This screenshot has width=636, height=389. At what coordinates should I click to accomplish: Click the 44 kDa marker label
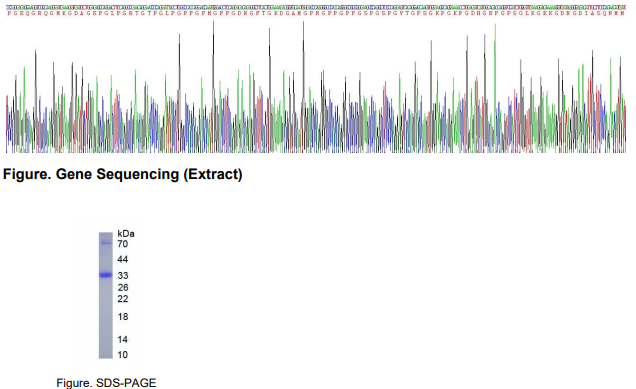122,259
